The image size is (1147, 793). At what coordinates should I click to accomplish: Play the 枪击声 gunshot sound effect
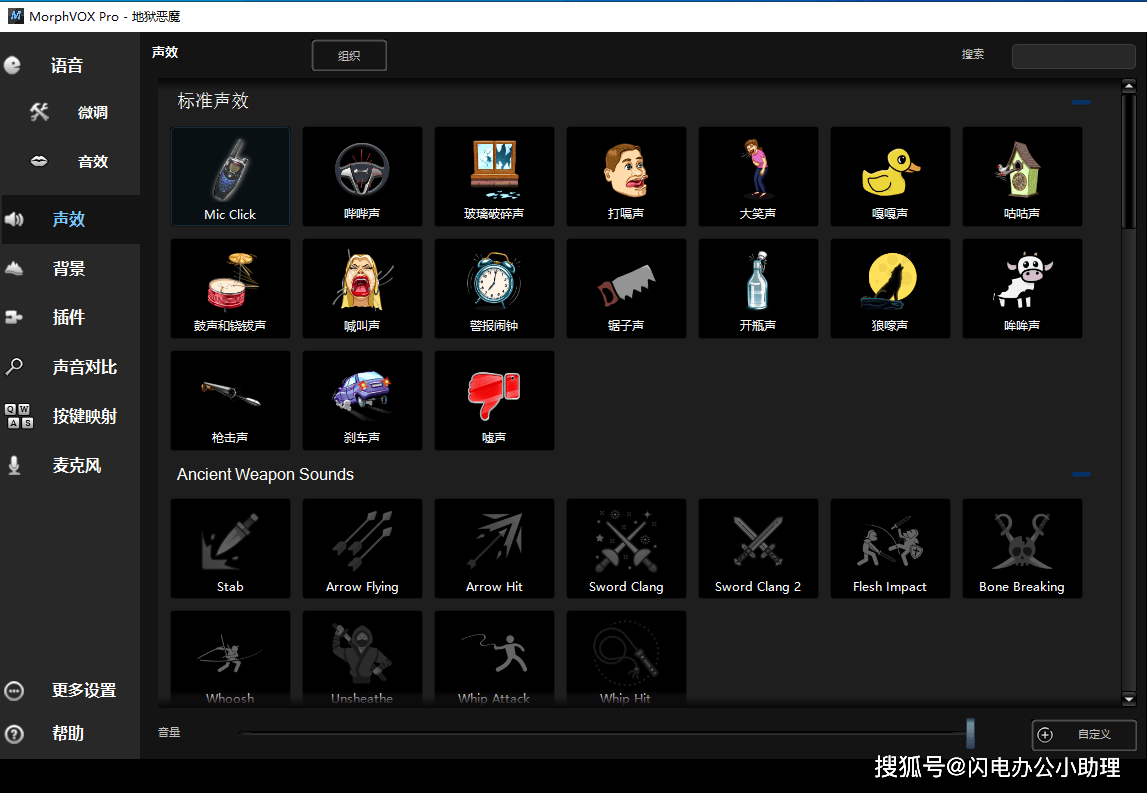point(230,400)
